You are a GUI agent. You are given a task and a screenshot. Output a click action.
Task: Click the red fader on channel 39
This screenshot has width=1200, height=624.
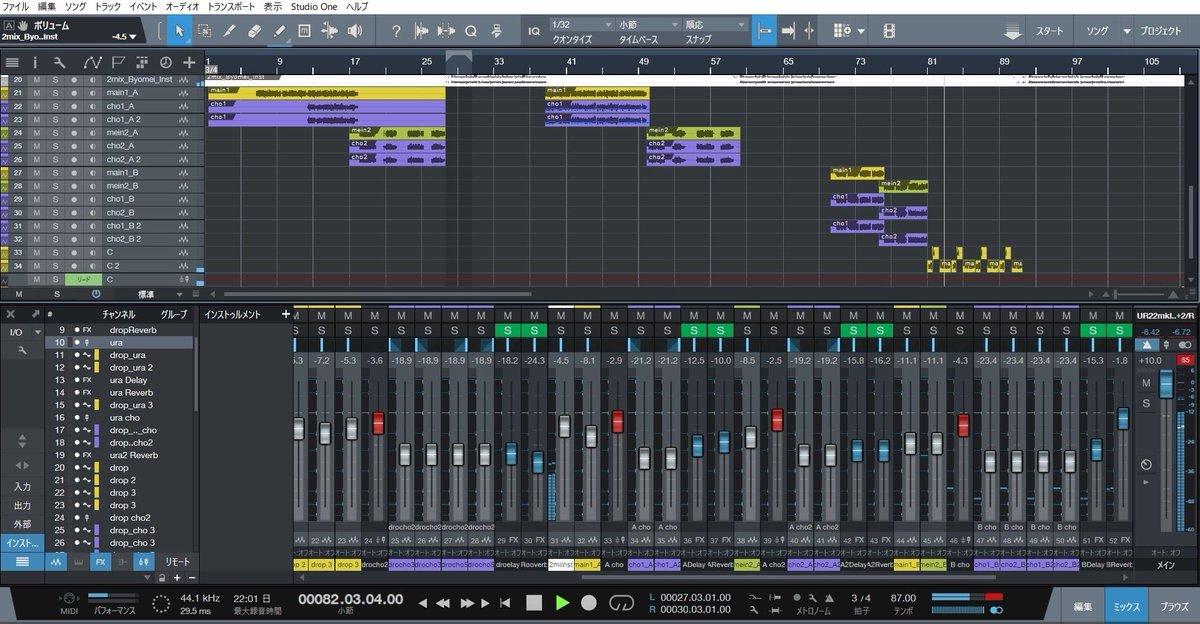777,420
